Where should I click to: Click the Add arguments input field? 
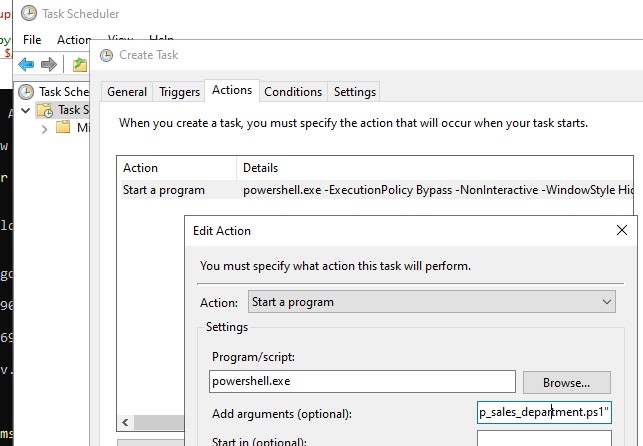click(544, 412)
